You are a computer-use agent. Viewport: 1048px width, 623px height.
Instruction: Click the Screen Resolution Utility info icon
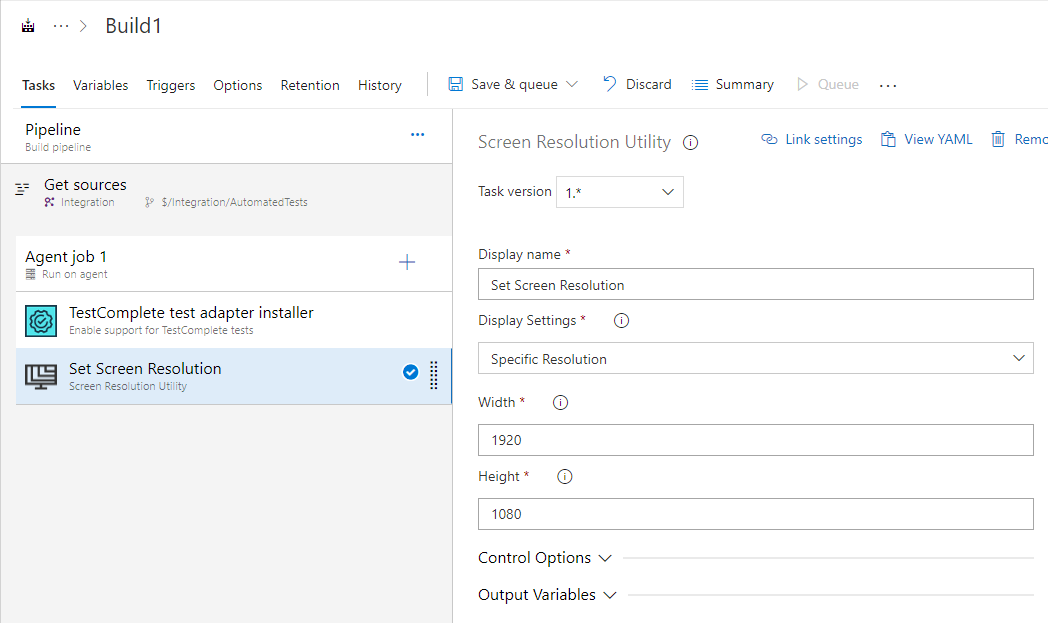[x=690, y=142]
